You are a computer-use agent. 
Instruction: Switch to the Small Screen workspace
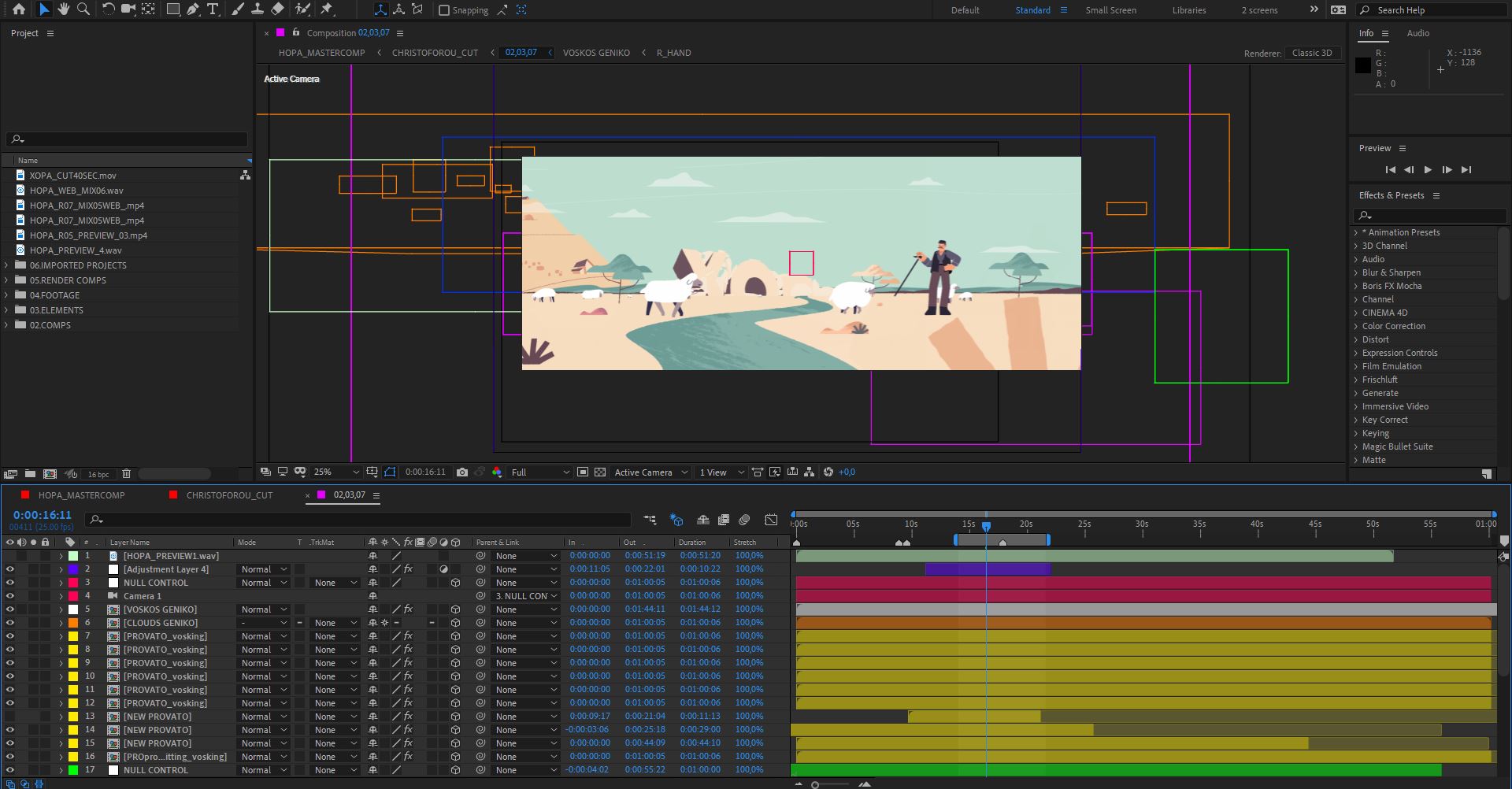tap(1110, 10)
